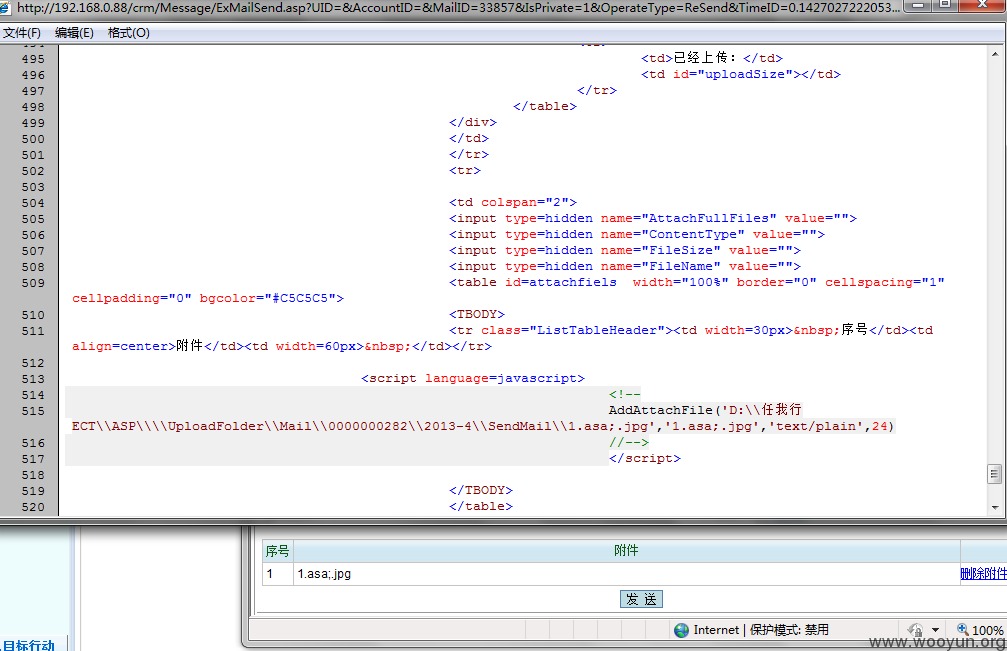Click the 删除附件 link for 1.asa;.jpg
The image size is (1007, 651).
click(983, 573)
